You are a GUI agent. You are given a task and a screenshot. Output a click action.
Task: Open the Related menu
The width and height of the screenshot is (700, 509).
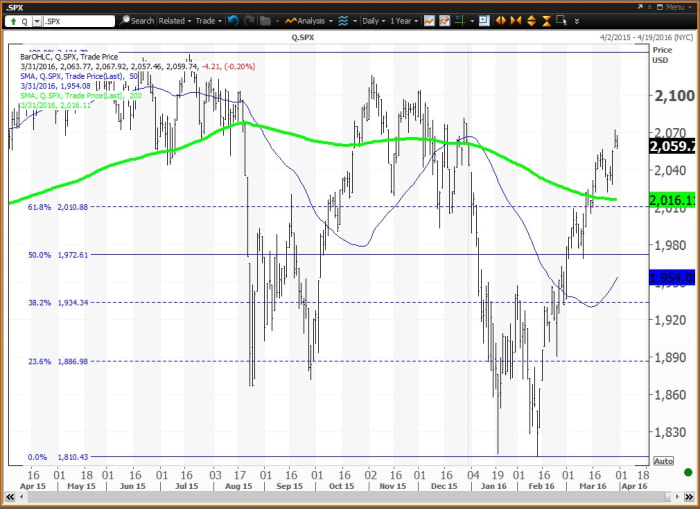[175, 21]
